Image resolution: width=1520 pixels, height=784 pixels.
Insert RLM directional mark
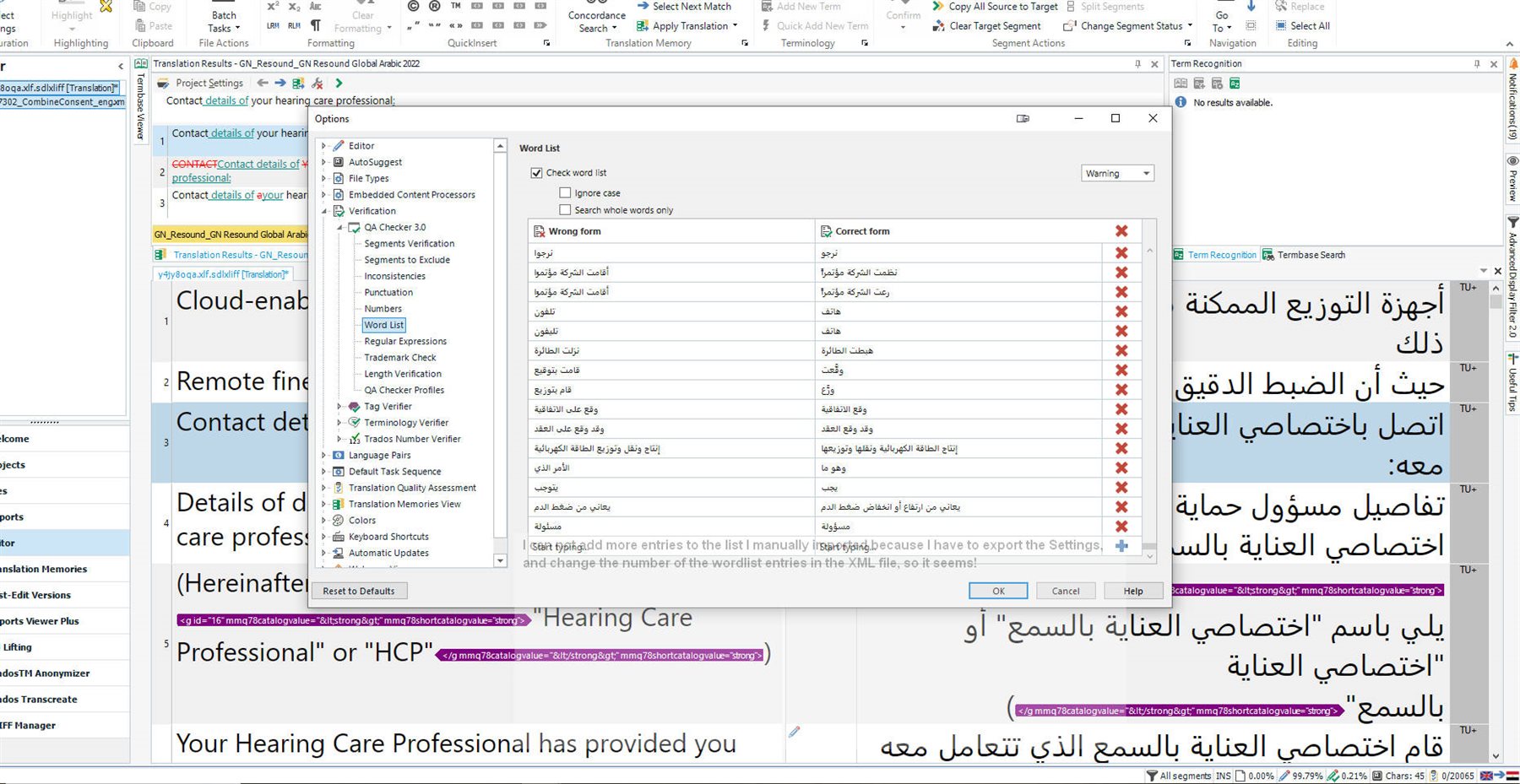(x=294, y=25)
